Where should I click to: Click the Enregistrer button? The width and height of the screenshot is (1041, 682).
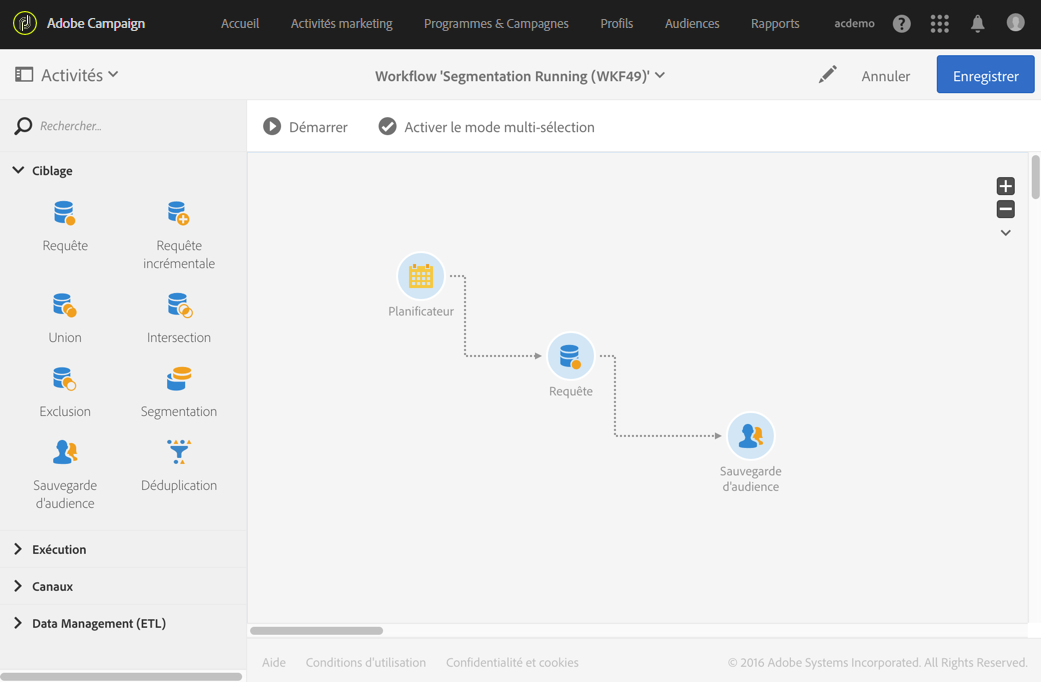tap(985, 75)
